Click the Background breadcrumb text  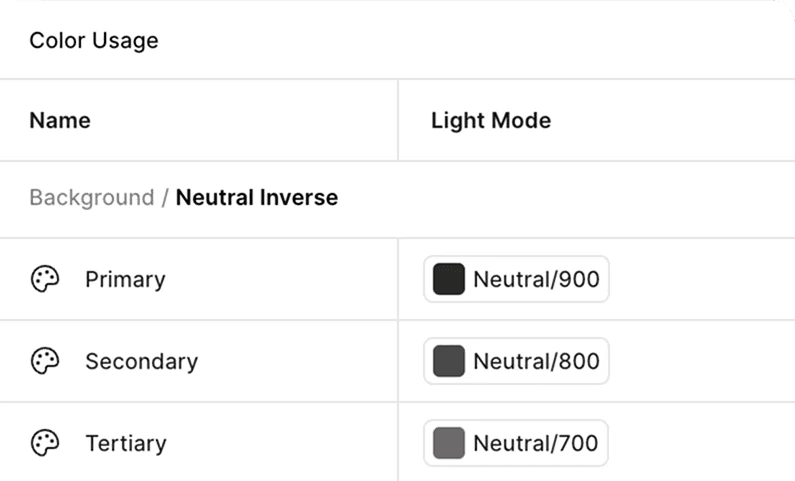coord(92,198)
